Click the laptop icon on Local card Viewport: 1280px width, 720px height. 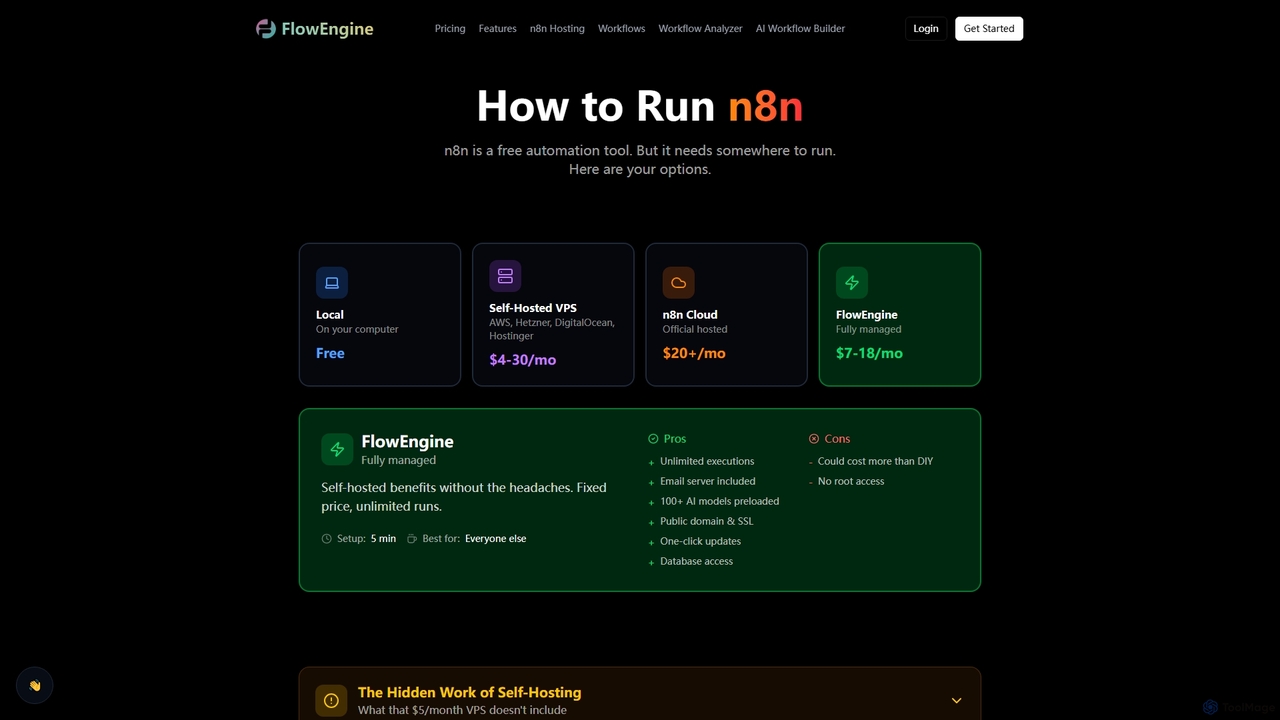tap(332, 283)
